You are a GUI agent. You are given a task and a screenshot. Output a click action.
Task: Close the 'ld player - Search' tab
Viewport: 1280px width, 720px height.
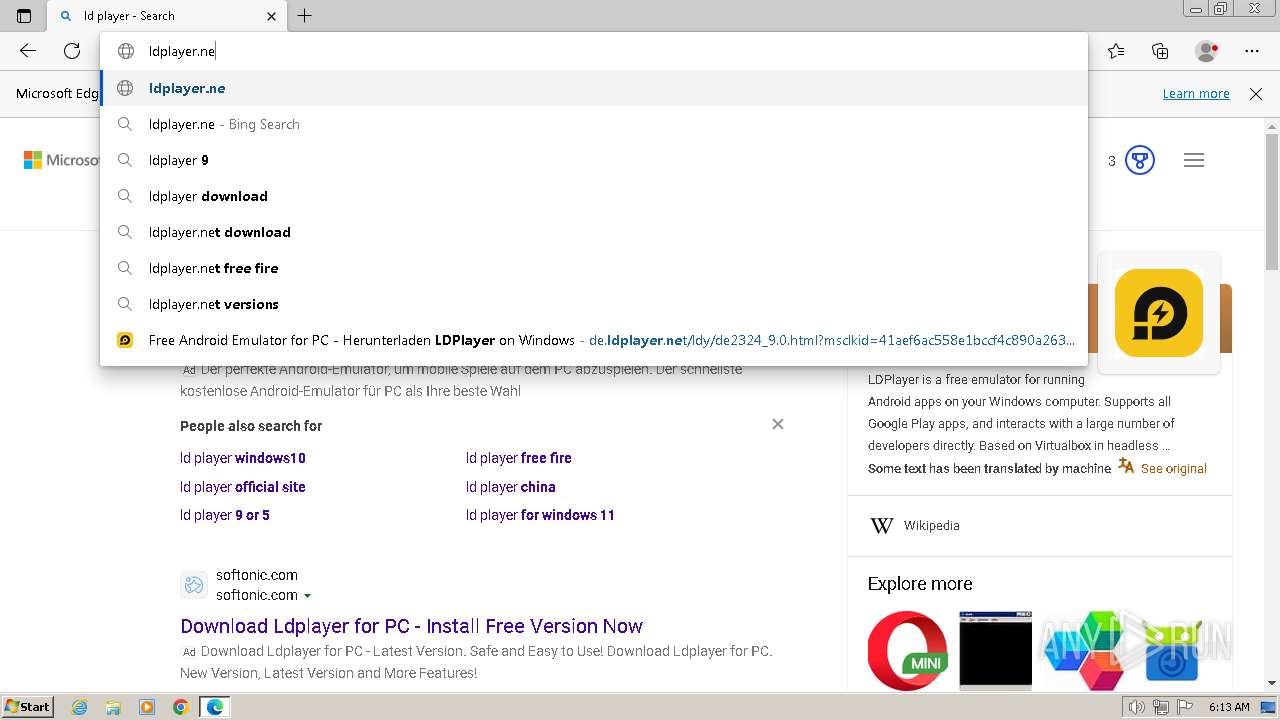(x=272, y=16)
